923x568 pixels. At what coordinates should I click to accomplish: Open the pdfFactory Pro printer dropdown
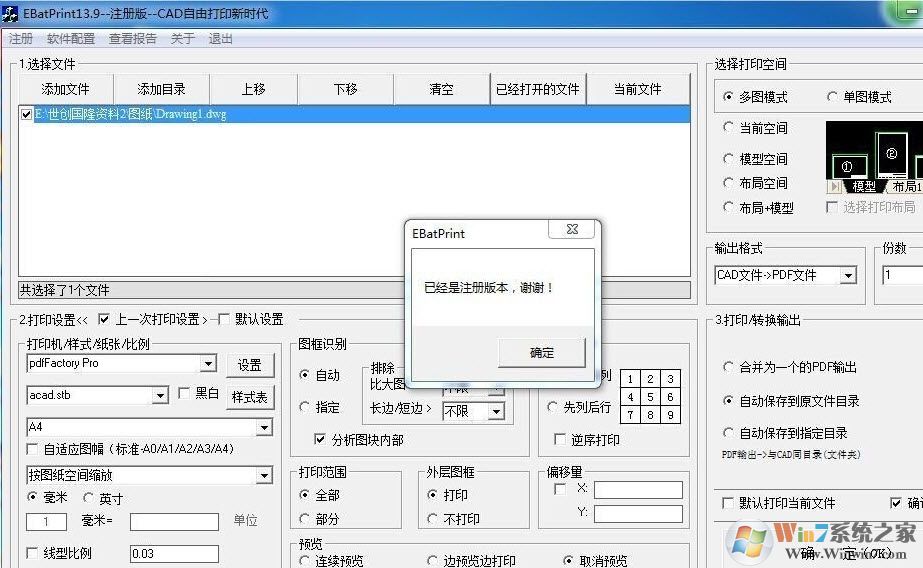pos(208,364)
